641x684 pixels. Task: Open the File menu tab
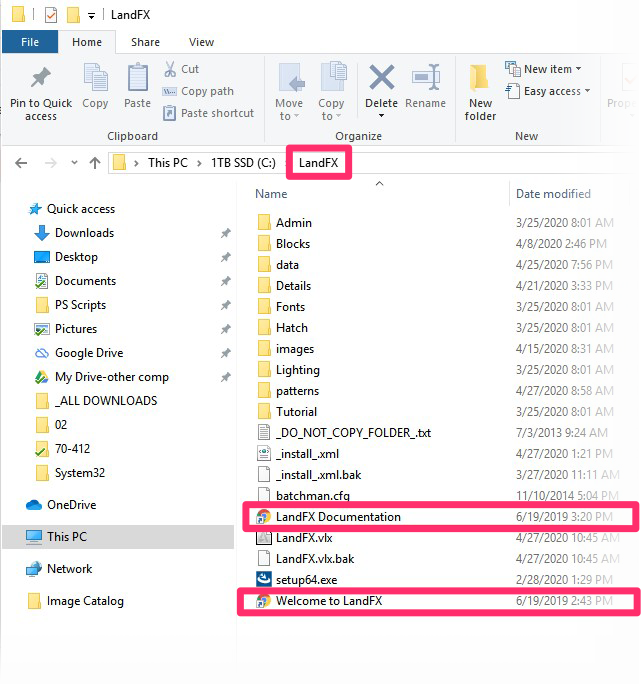[x=30, y=42]
